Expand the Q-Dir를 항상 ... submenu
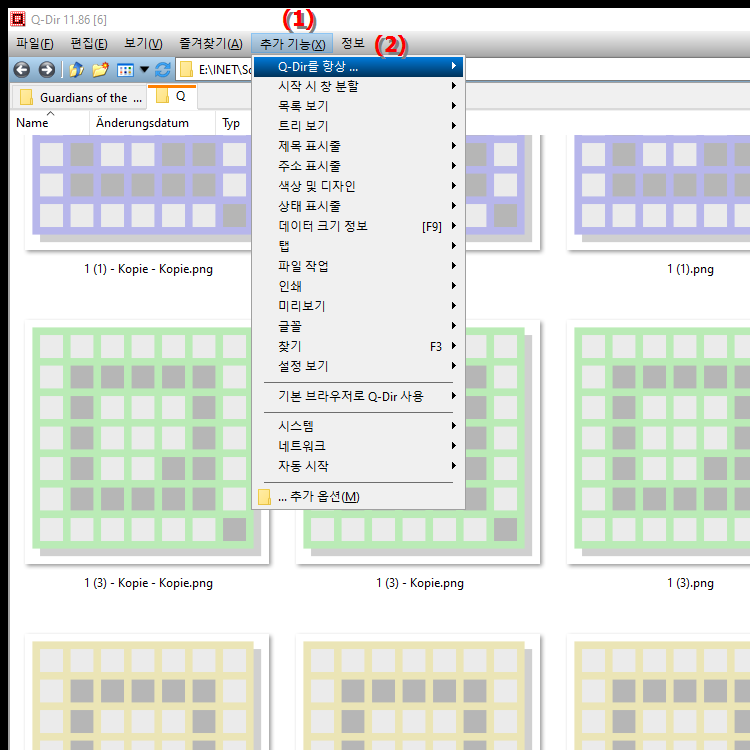Image resolution: width=750 pixels, height=750 pixels. pos(358,66)
